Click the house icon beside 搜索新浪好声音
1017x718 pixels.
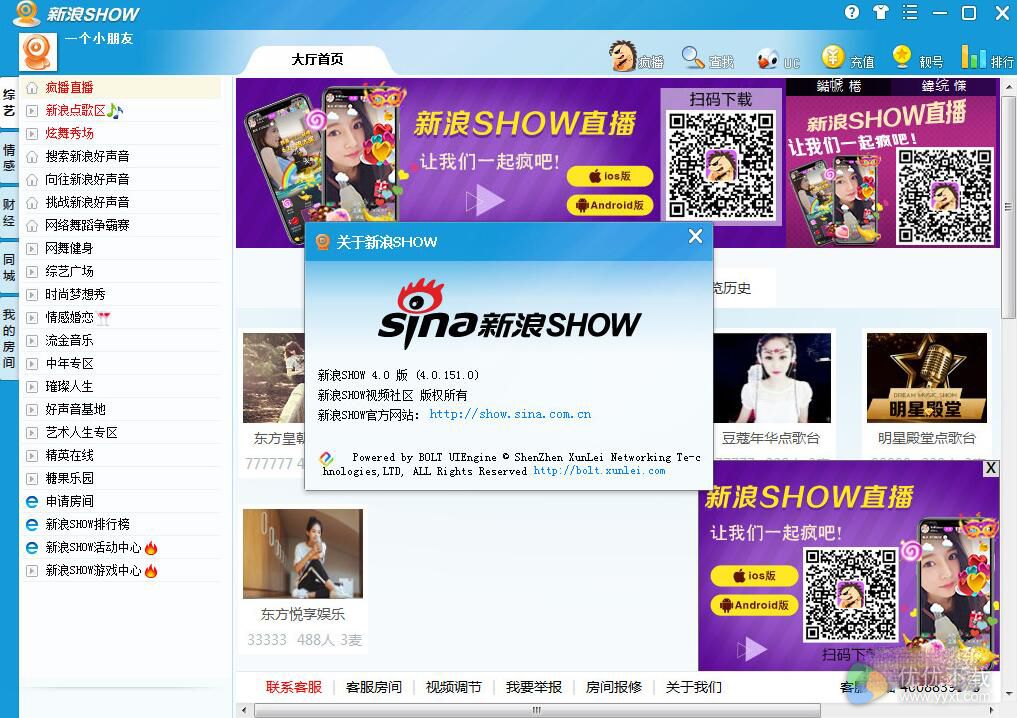[x=32, y=157]
